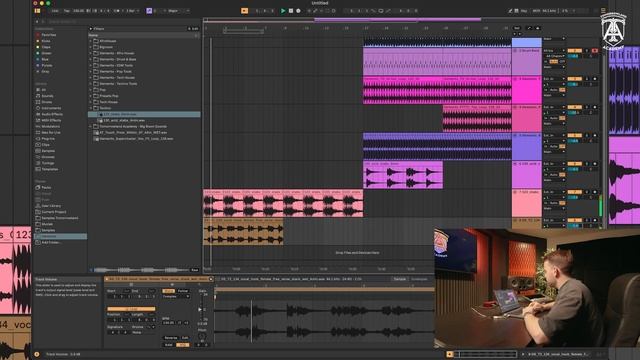640x360 pixels.
Task: Toggle the MIDI map mode button
Action: point(536,11)
